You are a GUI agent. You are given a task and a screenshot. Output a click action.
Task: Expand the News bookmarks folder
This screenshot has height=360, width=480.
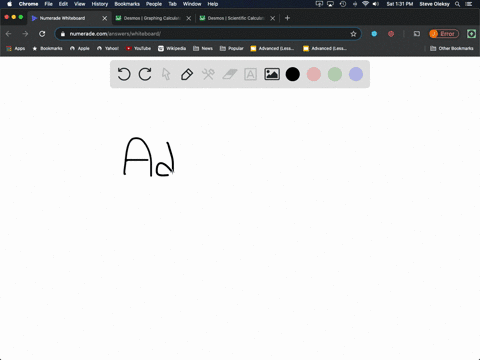point(203,48)
